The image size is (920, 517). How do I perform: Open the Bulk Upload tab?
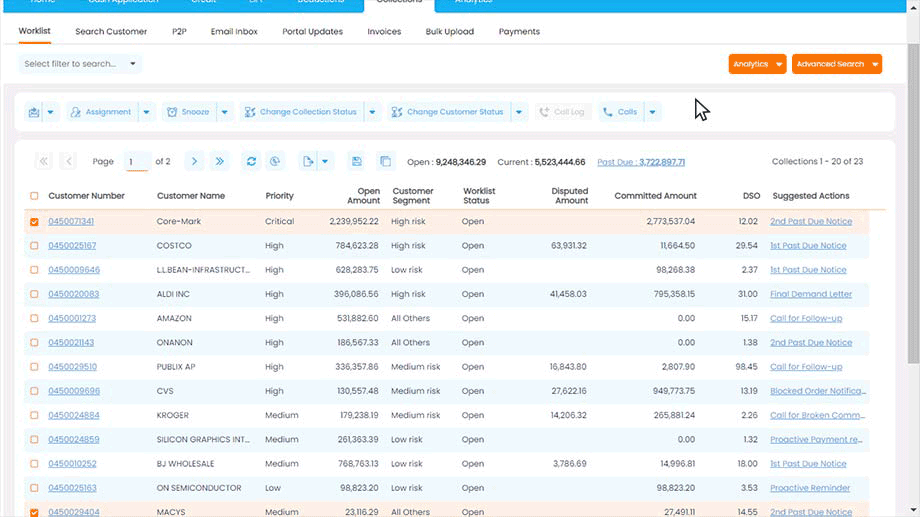pyautogui.click(x=449, y=32)
